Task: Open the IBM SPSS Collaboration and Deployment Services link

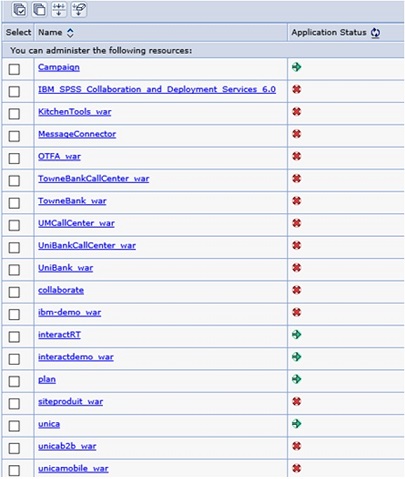Action: coord(157,89)
